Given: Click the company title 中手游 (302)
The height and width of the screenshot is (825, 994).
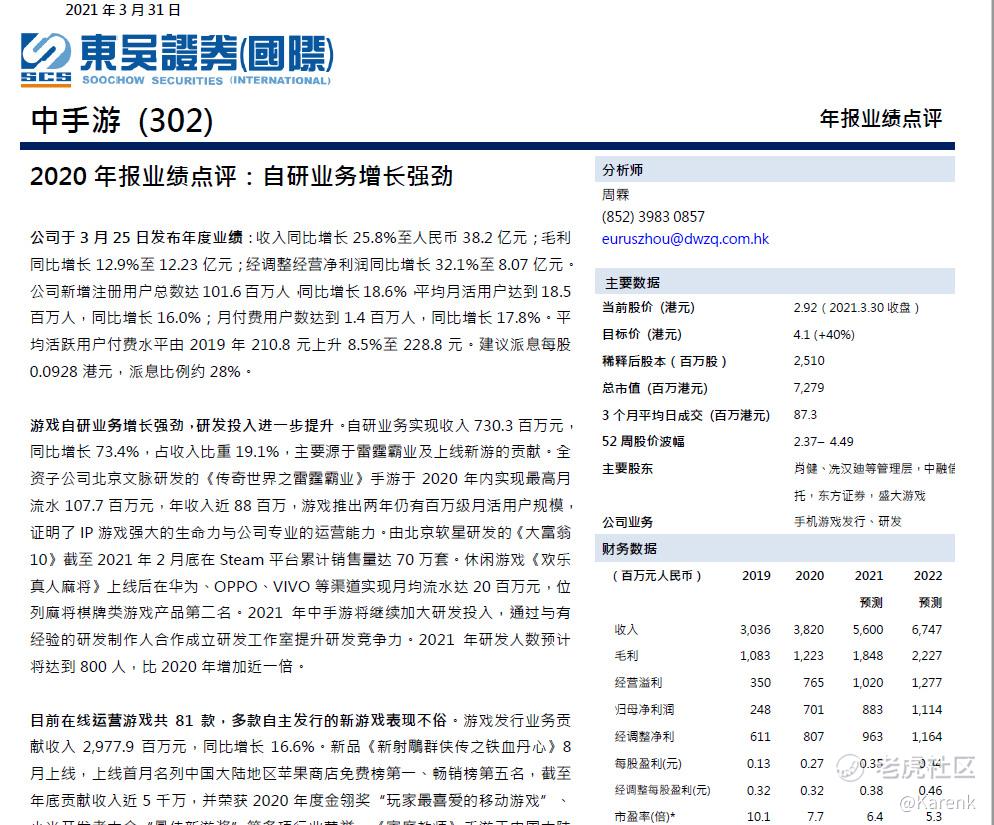Looking at the screenshot, I should click(x=122, y=120).
